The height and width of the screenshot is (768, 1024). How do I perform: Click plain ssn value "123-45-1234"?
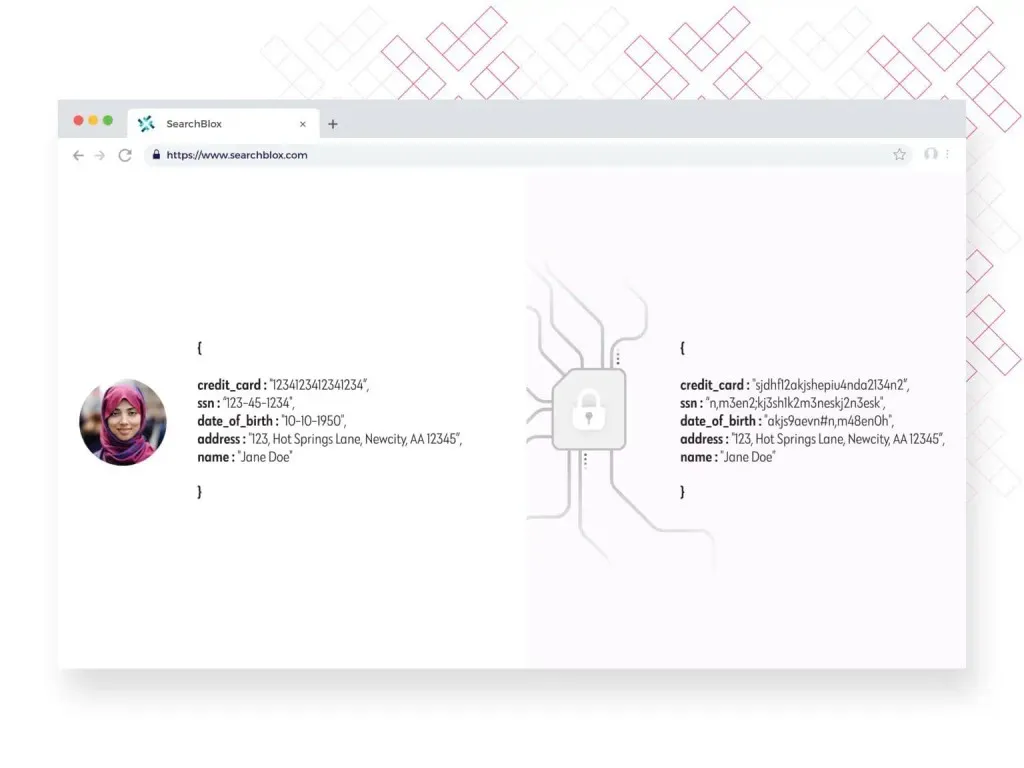[x=258, y=403]
